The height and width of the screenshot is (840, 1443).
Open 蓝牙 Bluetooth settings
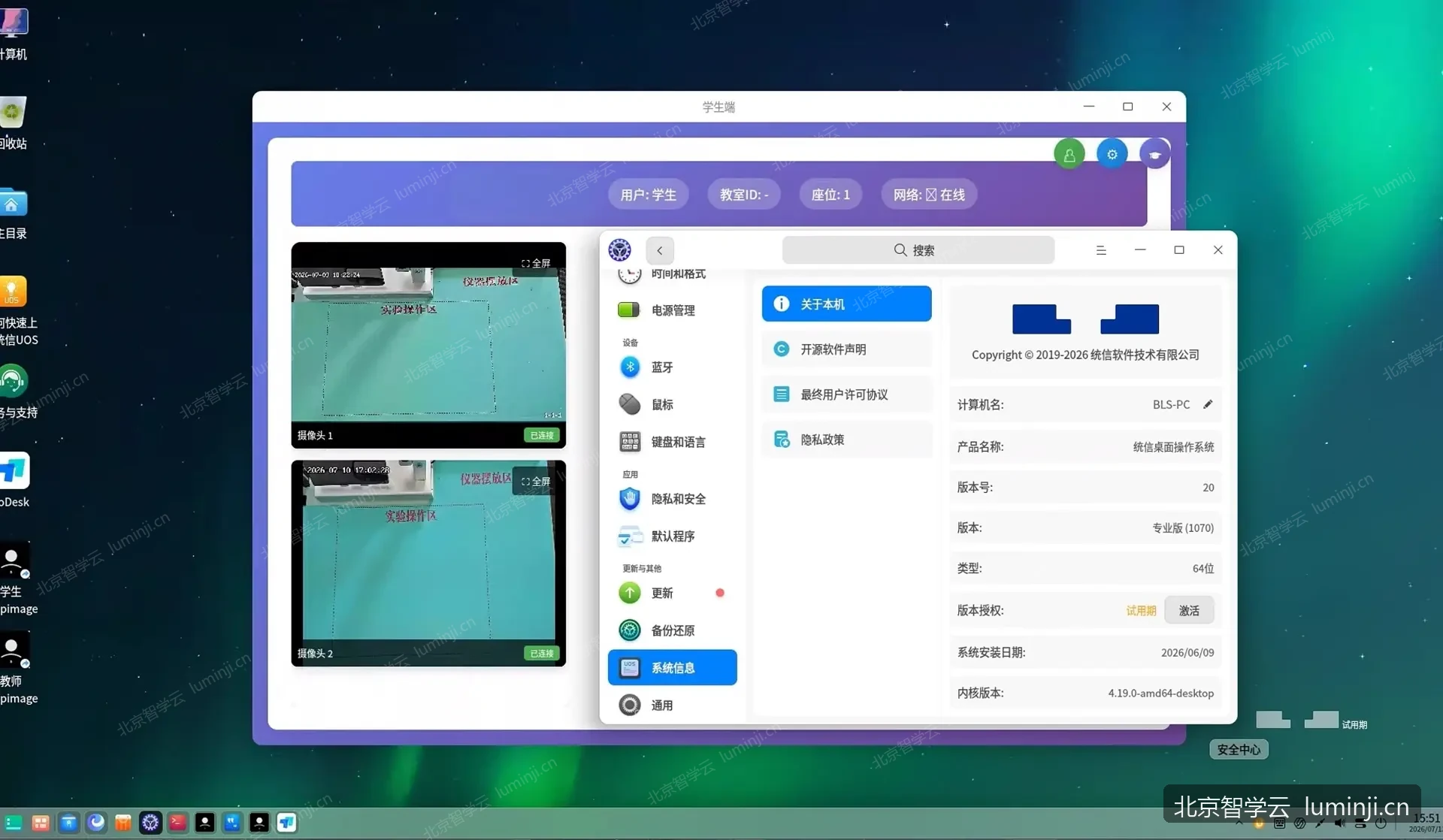click(672, 367)
